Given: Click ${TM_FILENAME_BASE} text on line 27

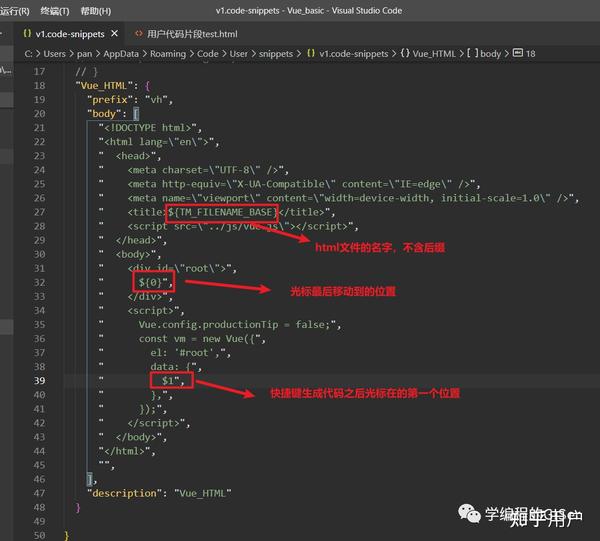Looking at the screenshot, I should tap(222, 212).
